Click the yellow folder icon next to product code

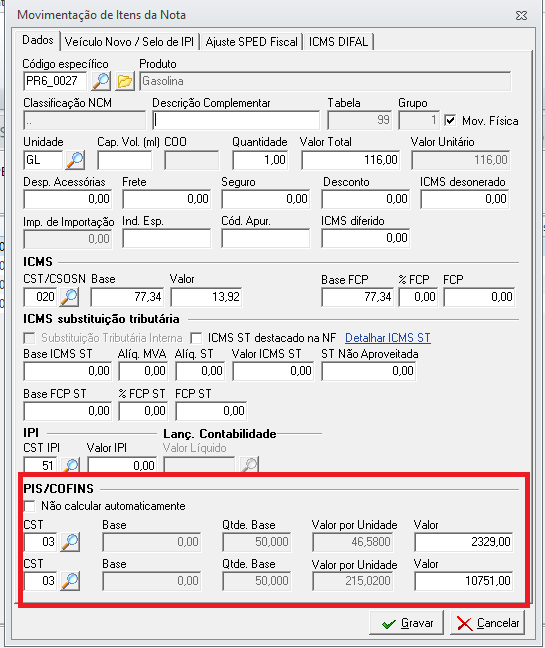125,81
